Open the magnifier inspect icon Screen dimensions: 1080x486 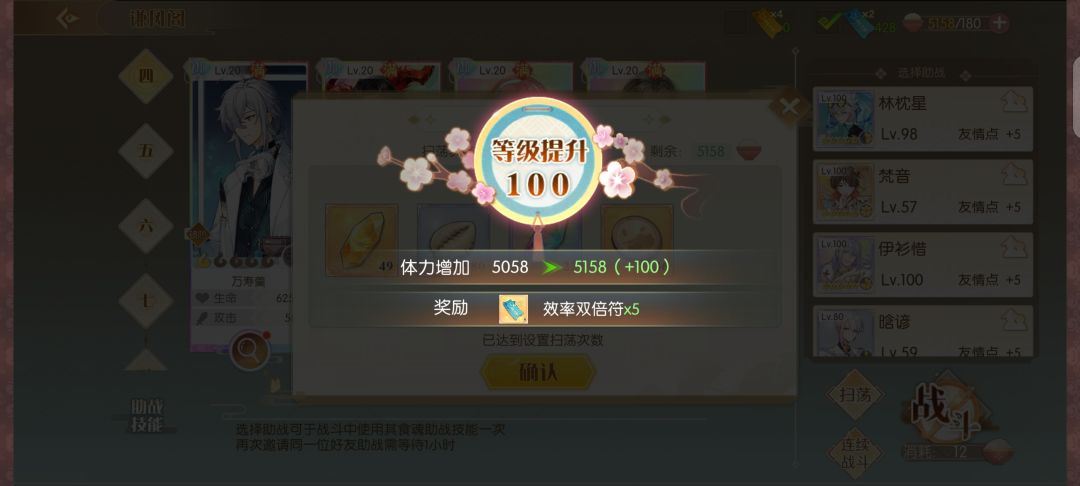coord(249,351)
